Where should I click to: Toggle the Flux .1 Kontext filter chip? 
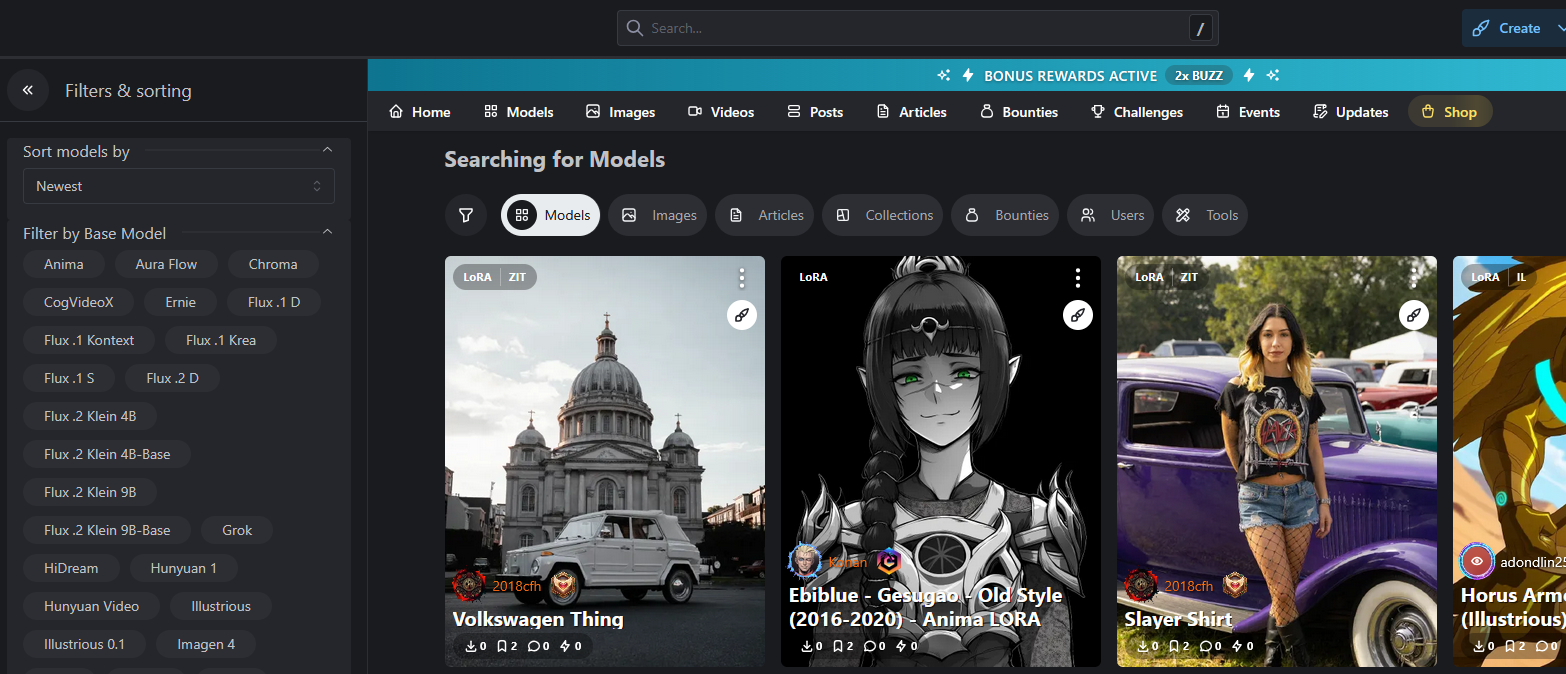click(89, 340)
